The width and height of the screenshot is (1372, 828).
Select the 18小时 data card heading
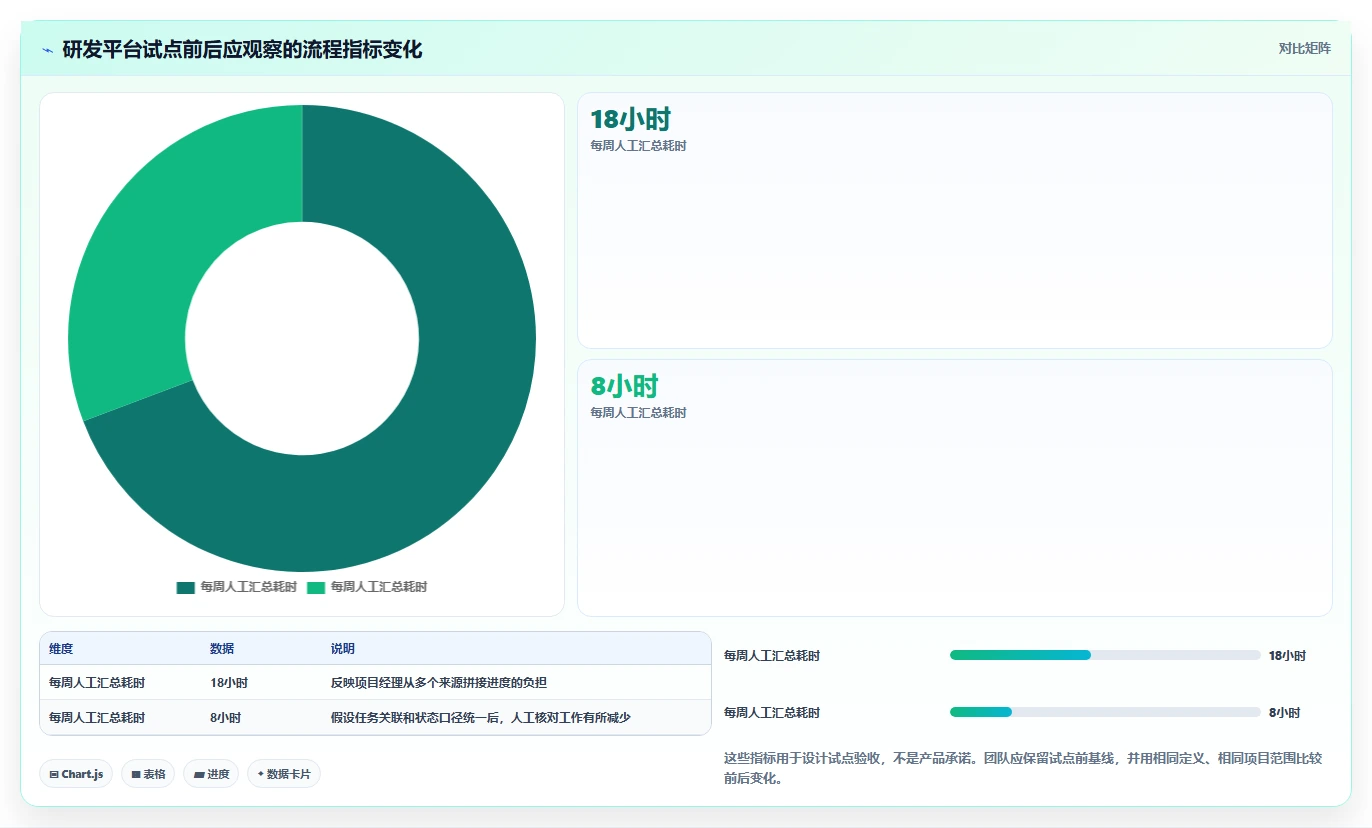(630, 120)
